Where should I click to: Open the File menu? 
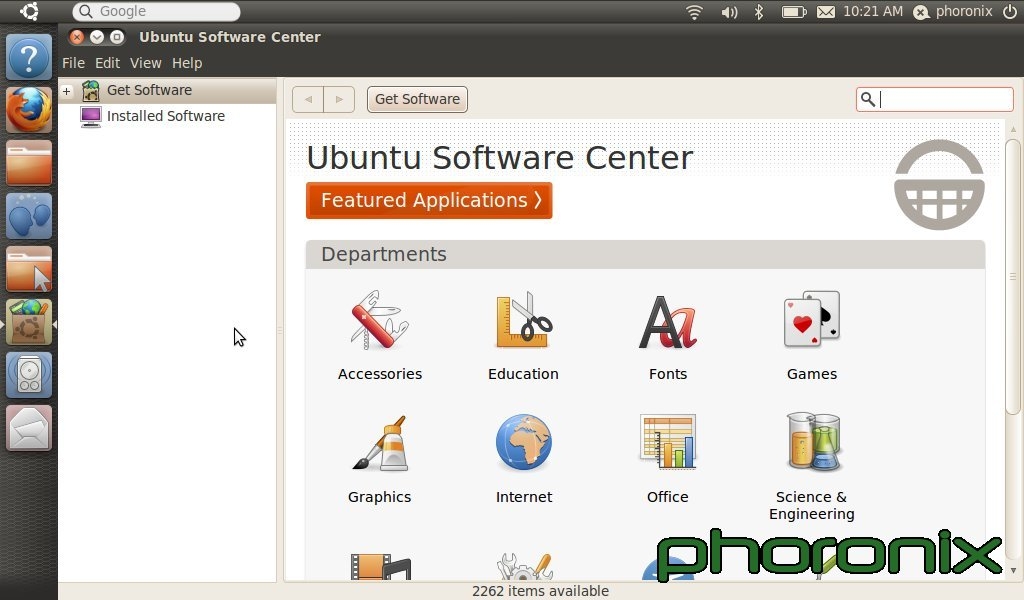73,63
